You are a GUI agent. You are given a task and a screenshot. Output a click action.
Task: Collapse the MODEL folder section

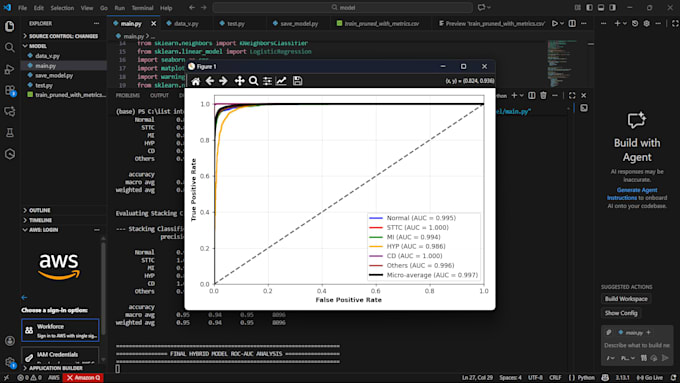coord(63,46)
